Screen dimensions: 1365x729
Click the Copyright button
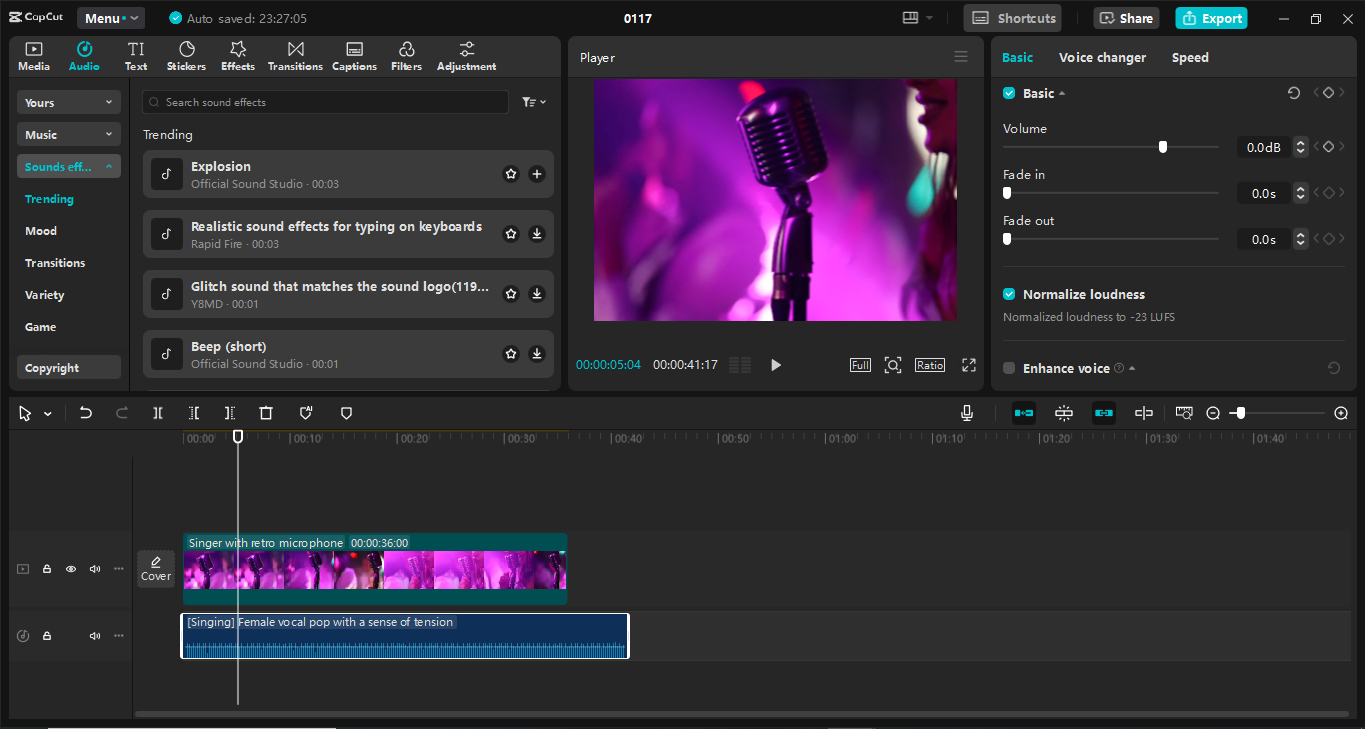pyautogui.click(x=69, y=368)
